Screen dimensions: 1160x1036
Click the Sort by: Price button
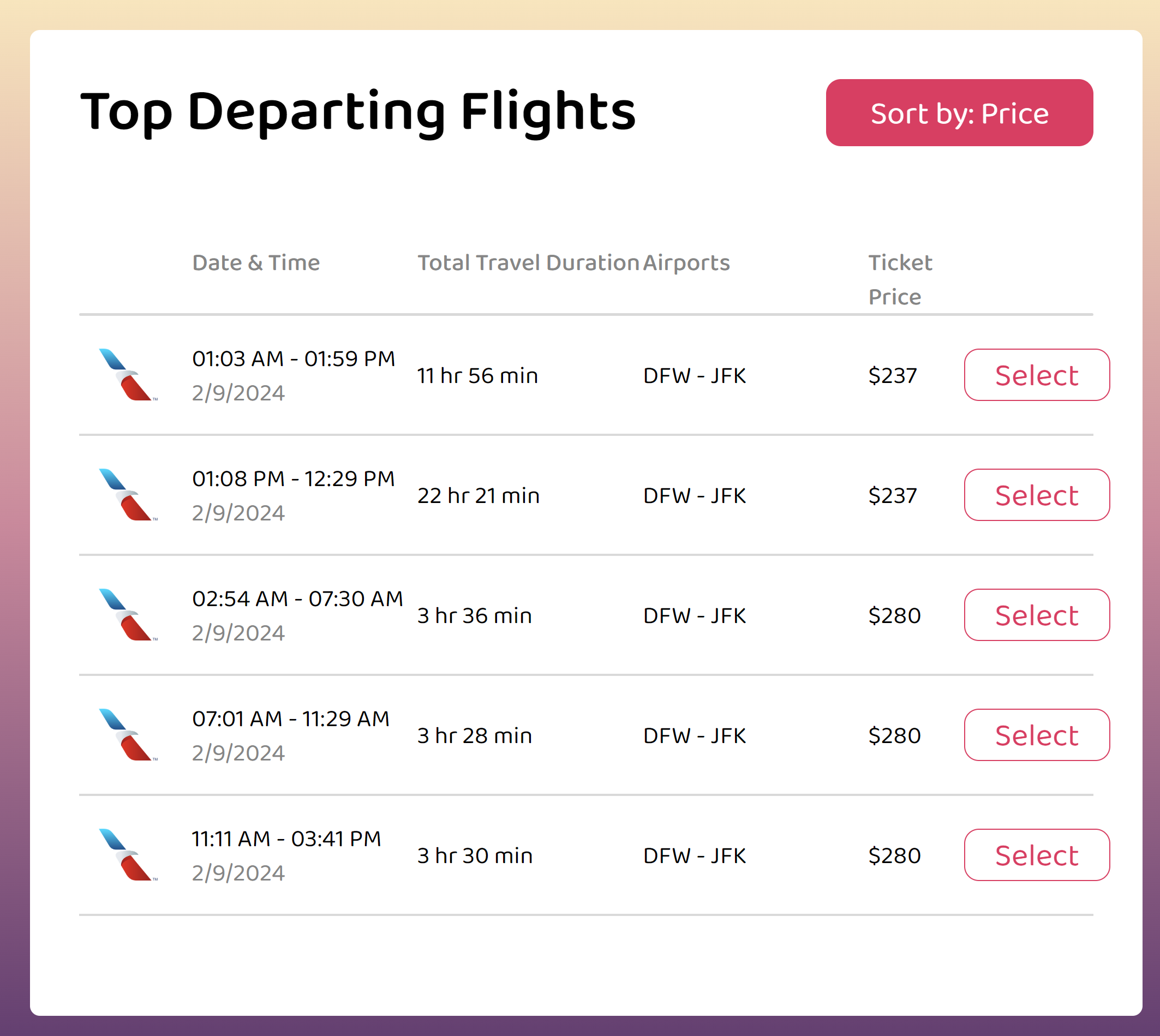(x=959, y=113)
